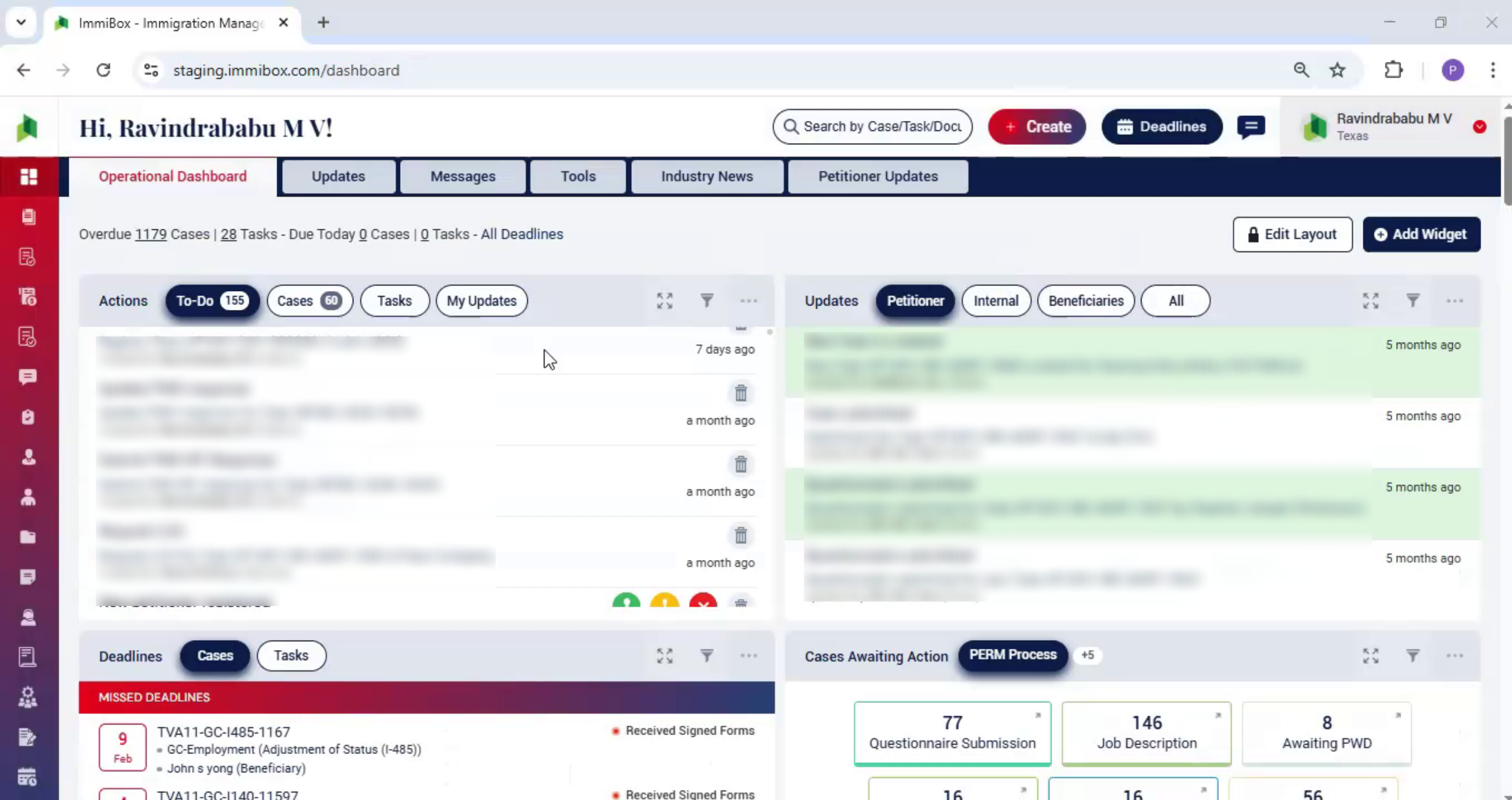Open Cases Awaiting Action more options
The height and width of the screenshot is (800, 1512).
tap(1455, 656)
